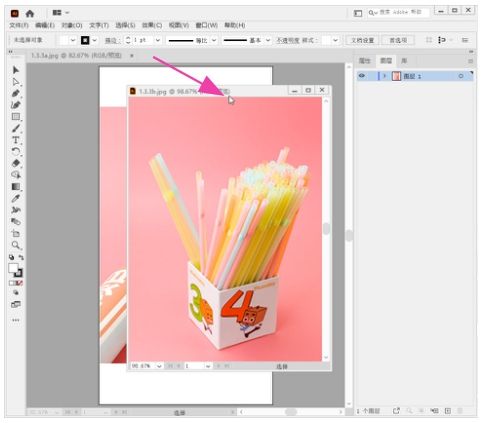Image resolution: width=482 pixels, height=423 pixels.
Task: Create new layer in Layers panel
Action: [448, 411]
